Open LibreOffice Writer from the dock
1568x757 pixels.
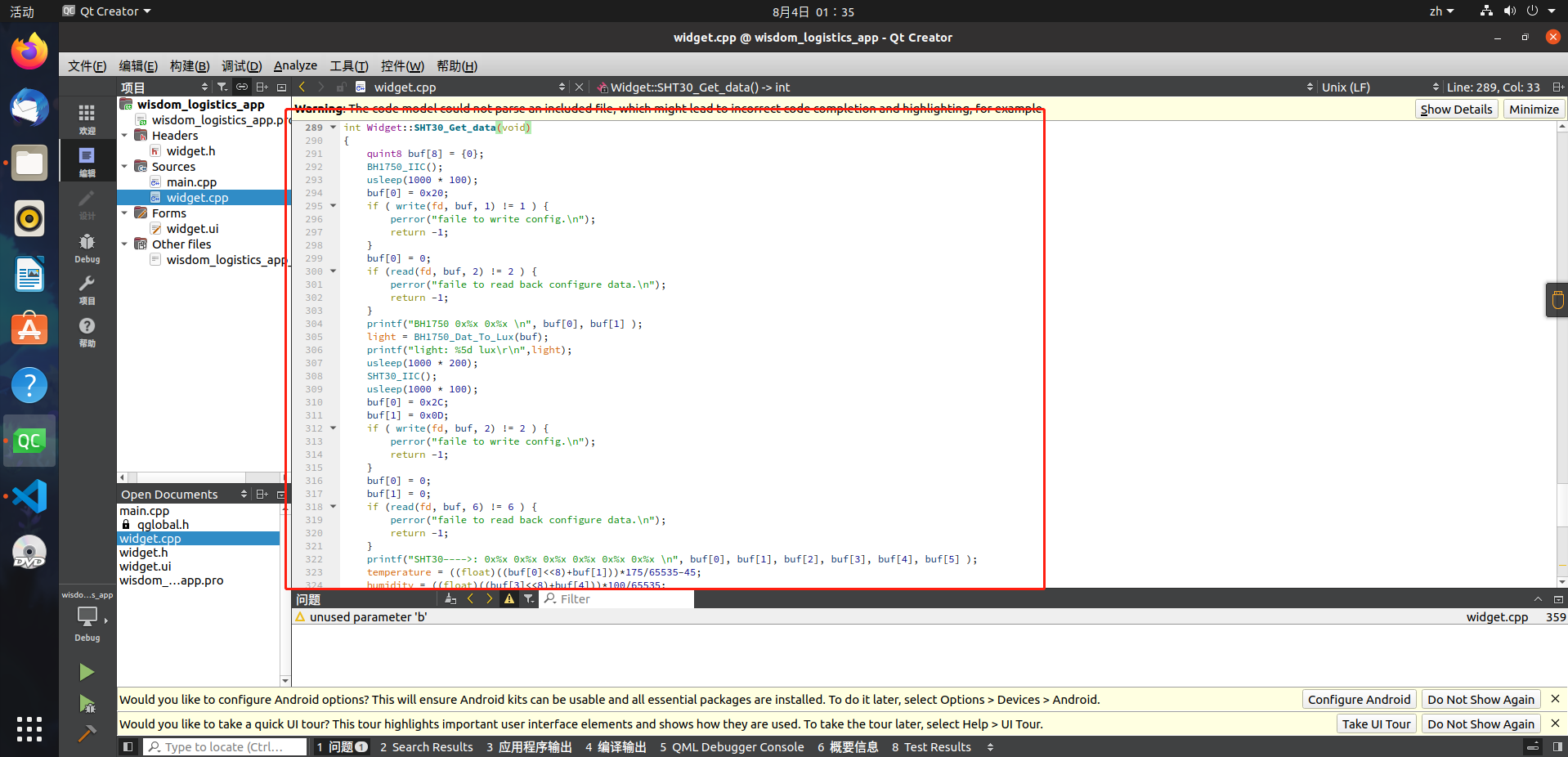coord(29,274)
